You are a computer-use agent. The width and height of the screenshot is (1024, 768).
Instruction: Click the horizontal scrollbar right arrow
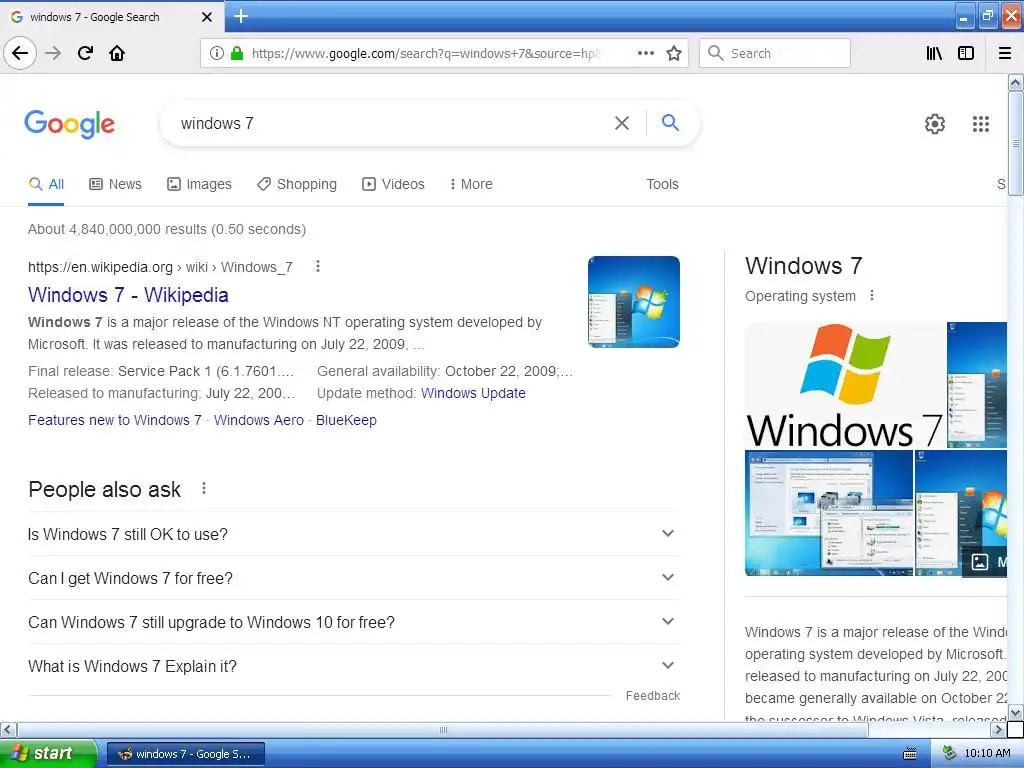click(999, 729)
